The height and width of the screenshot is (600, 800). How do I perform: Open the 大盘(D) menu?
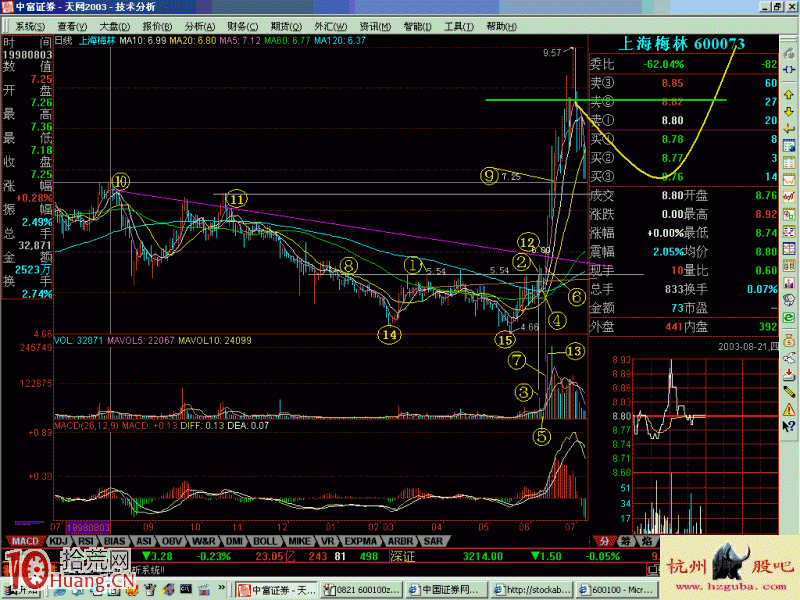115,27
